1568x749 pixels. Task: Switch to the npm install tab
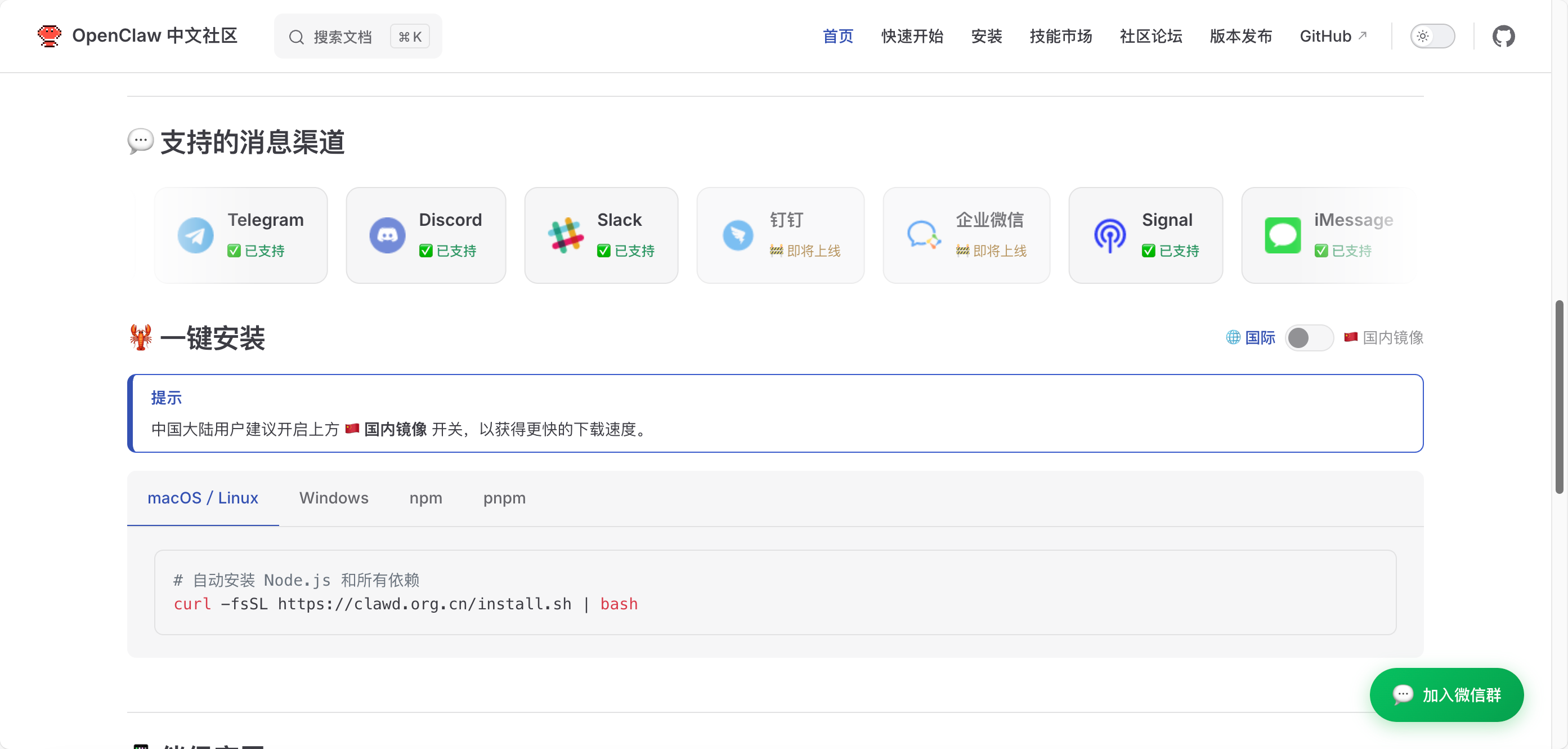click(x=425, y=498)
